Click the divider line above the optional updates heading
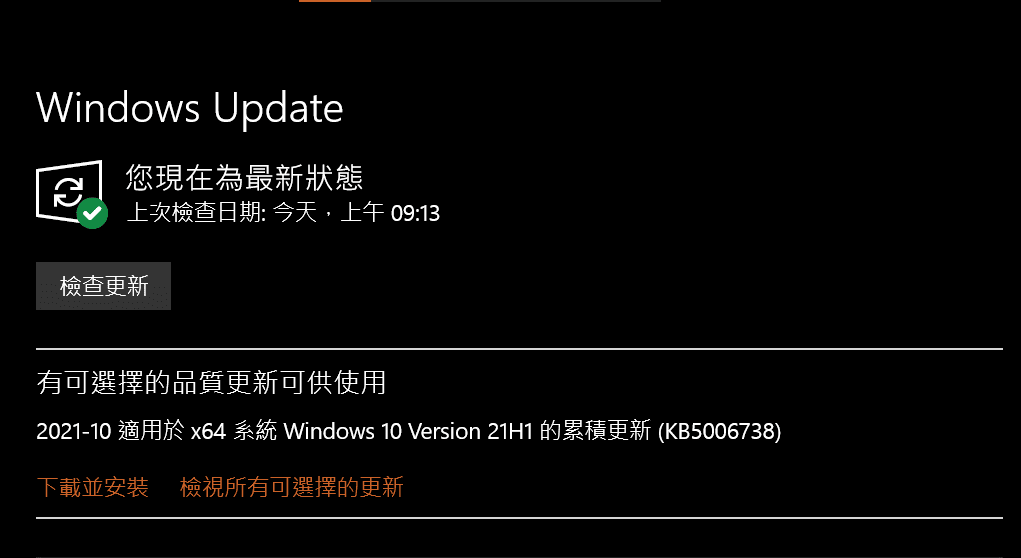 [520, 349]
